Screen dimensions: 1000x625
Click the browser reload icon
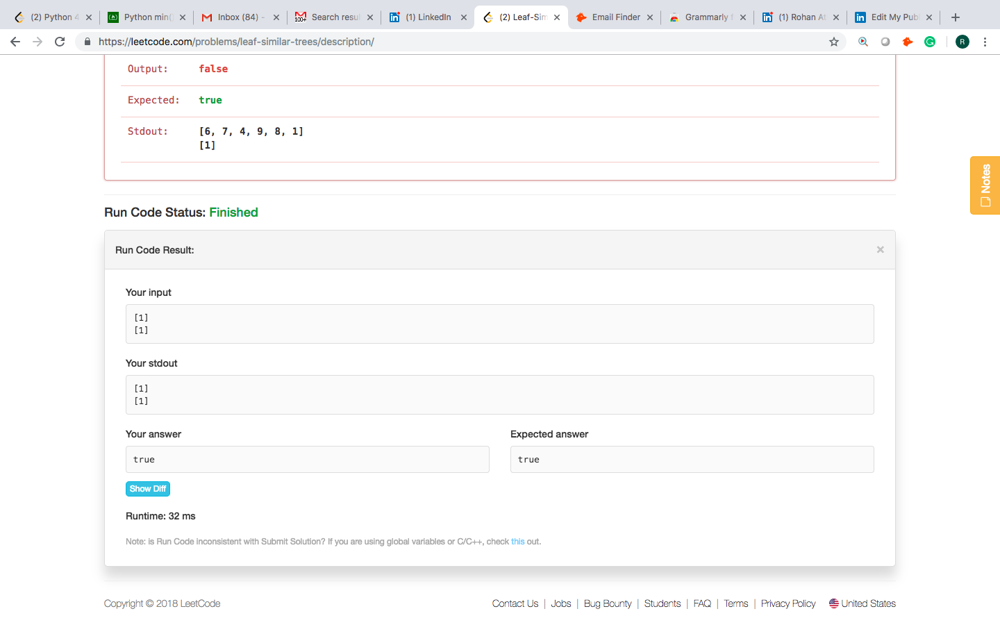(60, 42)
